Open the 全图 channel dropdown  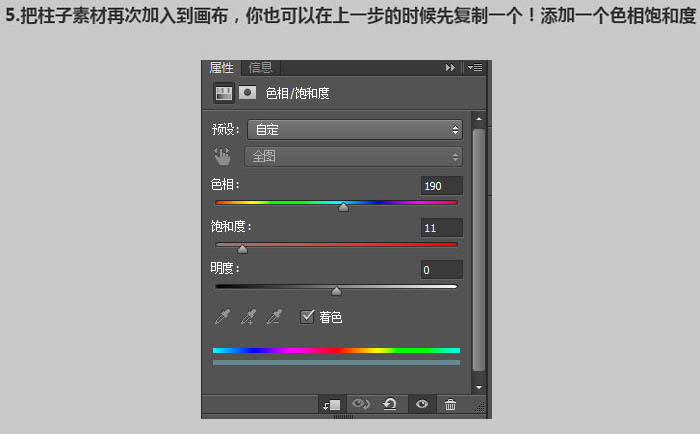click(354, 156)
